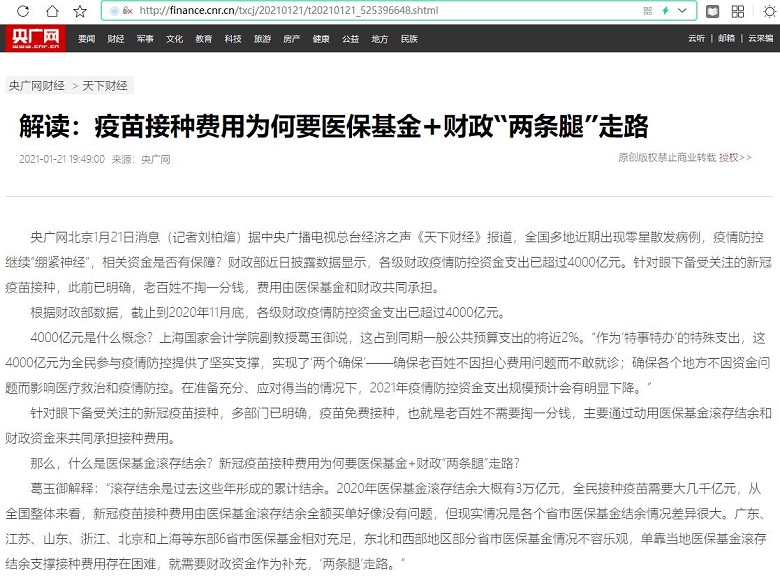This screenshot has height=578, width=780.
Task: Open the 财经 navigation tab
Action: 116,39
